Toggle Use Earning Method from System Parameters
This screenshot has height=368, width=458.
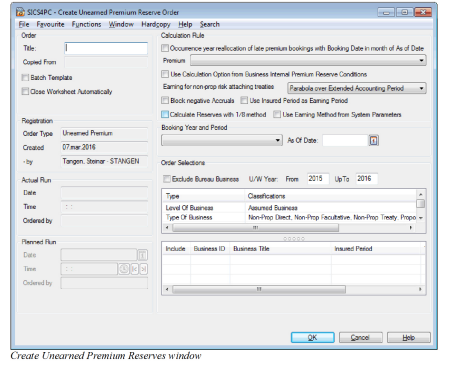pos(277,114)
